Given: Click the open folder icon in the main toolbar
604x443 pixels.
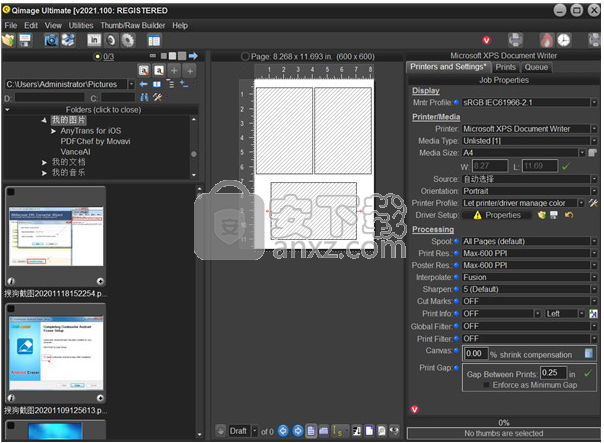Looking at the screenshot, I should click(8, 40).
